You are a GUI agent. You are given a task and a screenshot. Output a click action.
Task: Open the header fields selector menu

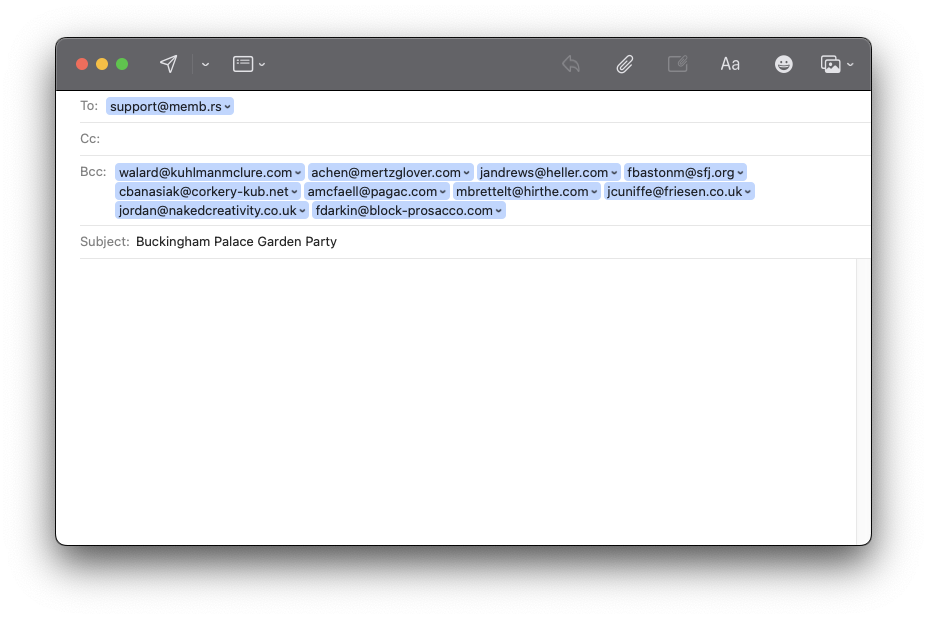pos(248,64)
